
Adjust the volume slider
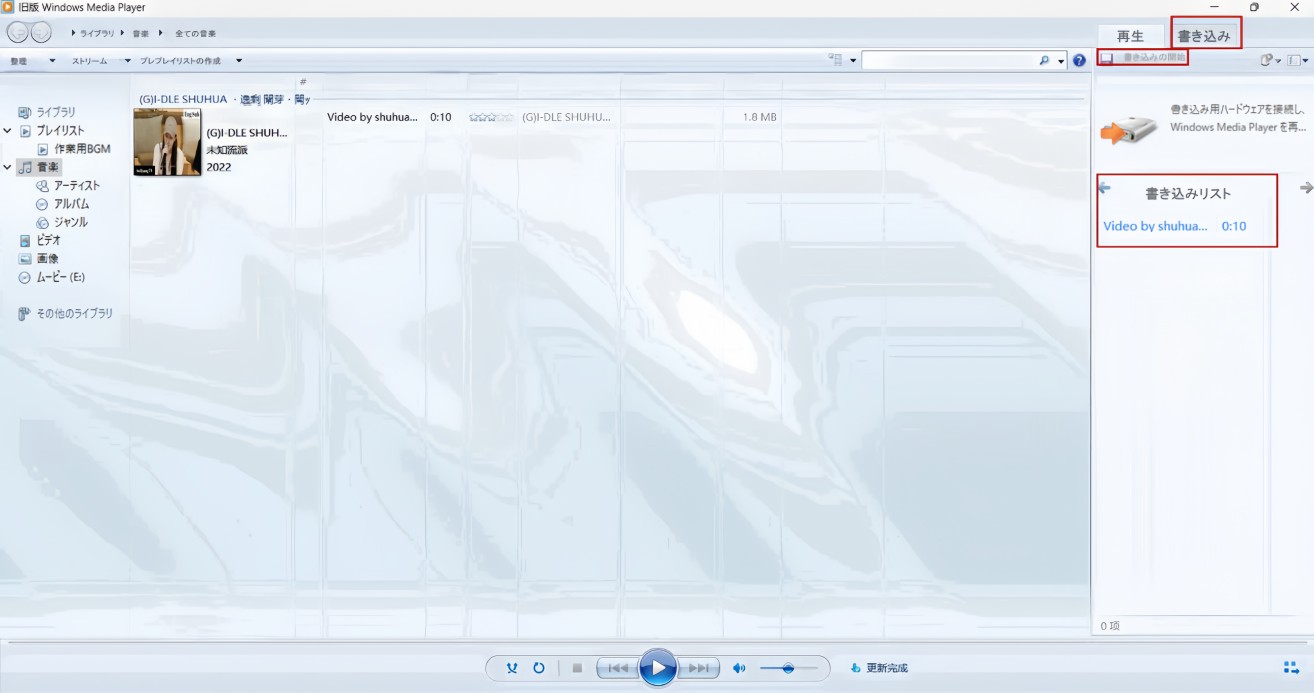click(x=788, y=668)
